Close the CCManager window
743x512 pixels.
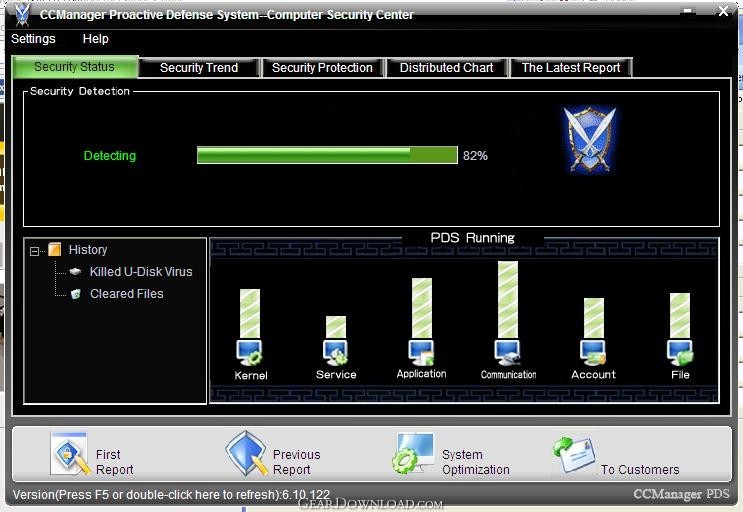click(723, 11)
